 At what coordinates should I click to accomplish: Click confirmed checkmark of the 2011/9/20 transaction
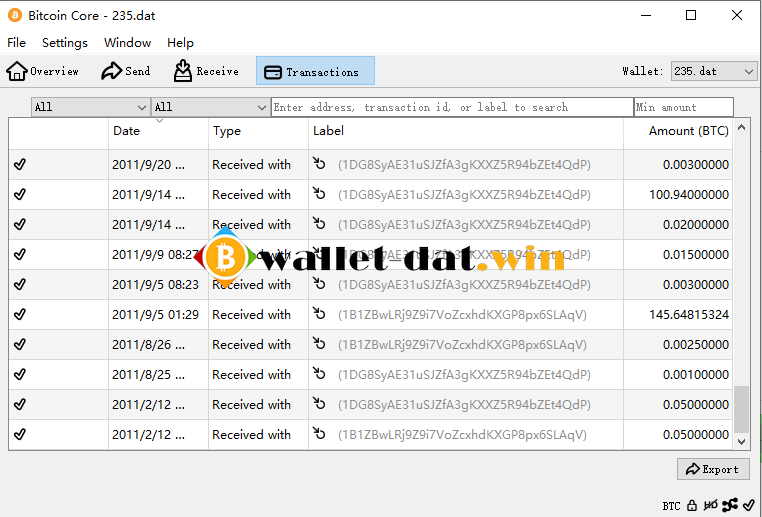click(20, 165)
